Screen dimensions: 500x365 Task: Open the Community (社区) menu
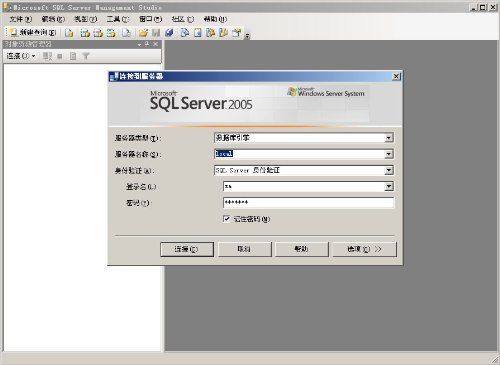[183, 19]
